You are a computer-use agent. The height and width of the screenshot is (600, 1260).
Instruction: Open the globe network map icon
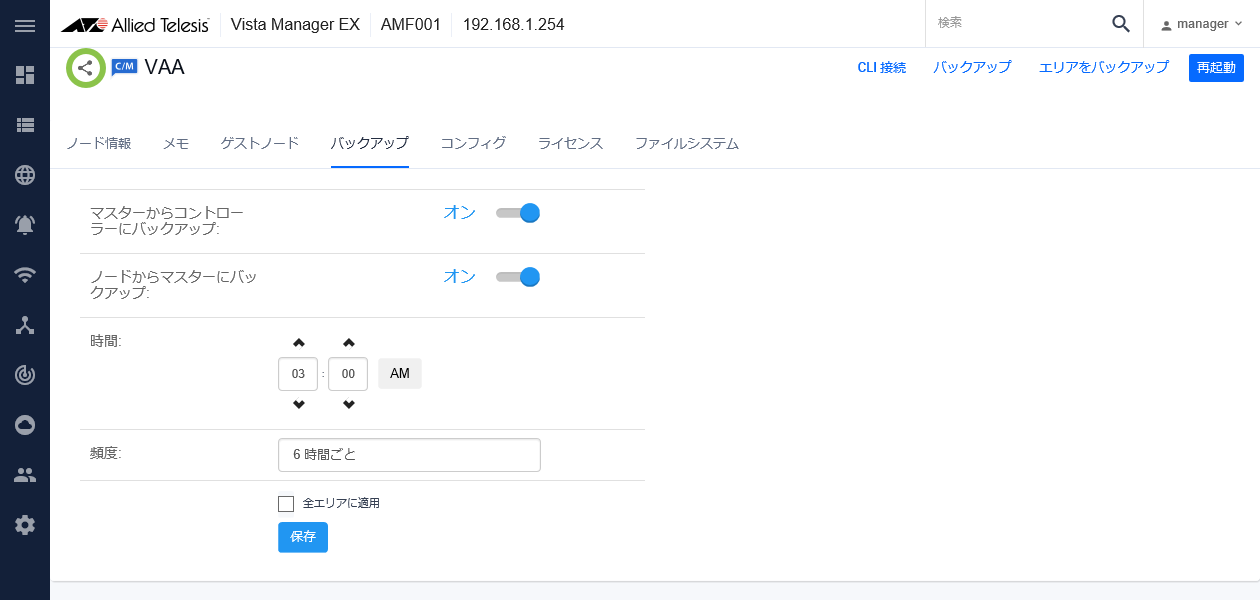[x=25, y=175]
